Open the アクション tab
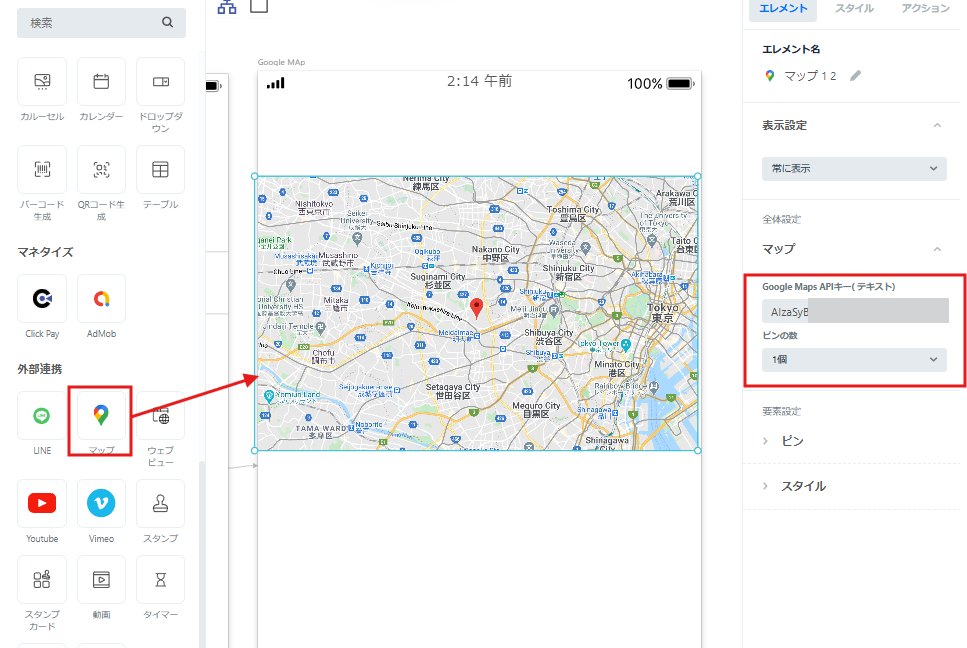Screen dimensions: 967x648 click(925, 9)
